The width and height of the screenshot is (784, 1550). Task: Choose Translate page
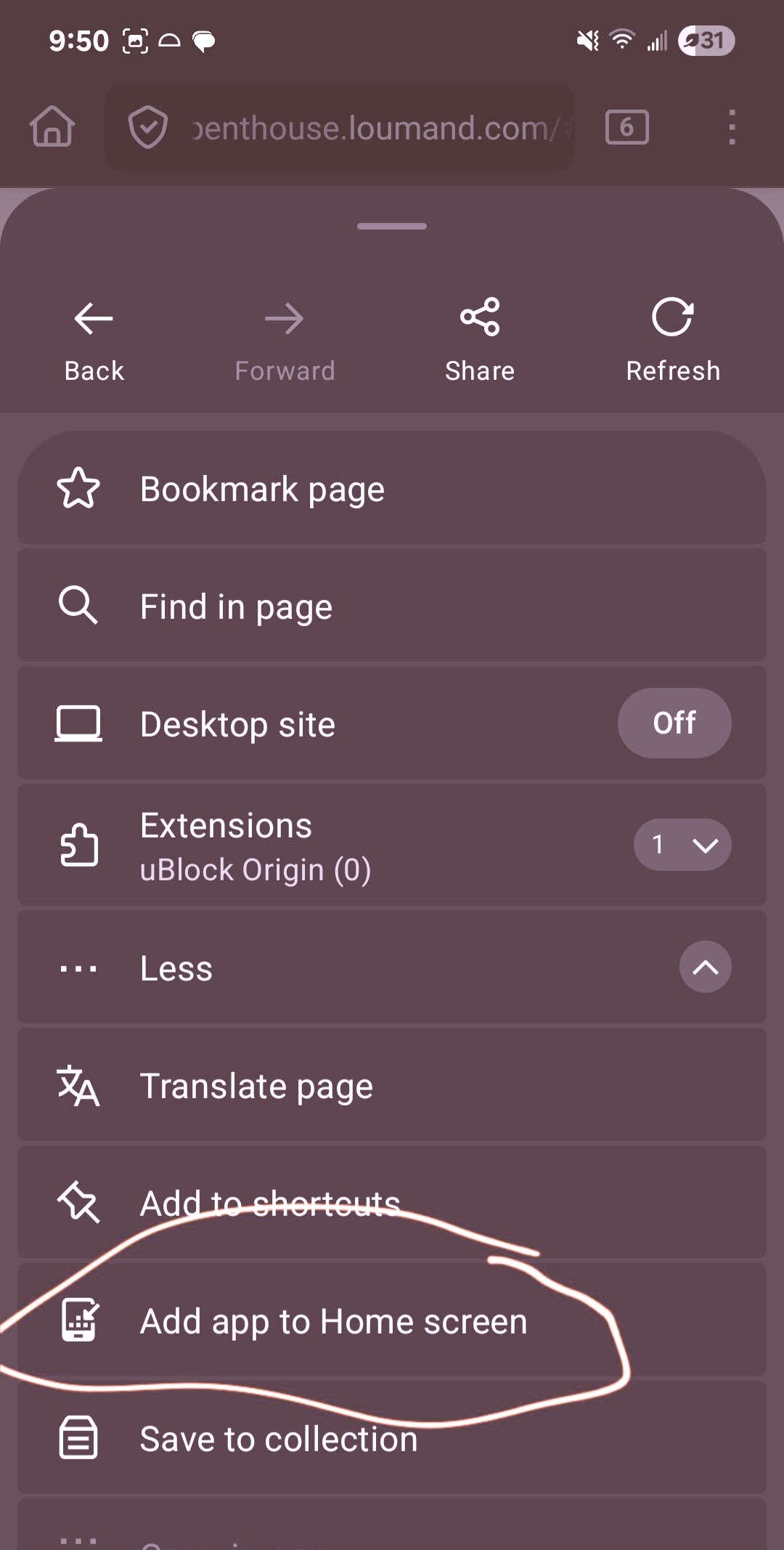pyautogui.click(x=256, y=1086)
